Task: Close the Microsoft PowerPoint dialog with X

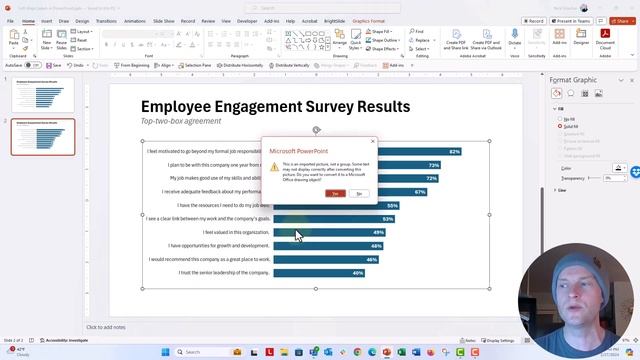Action: [372, 141]
